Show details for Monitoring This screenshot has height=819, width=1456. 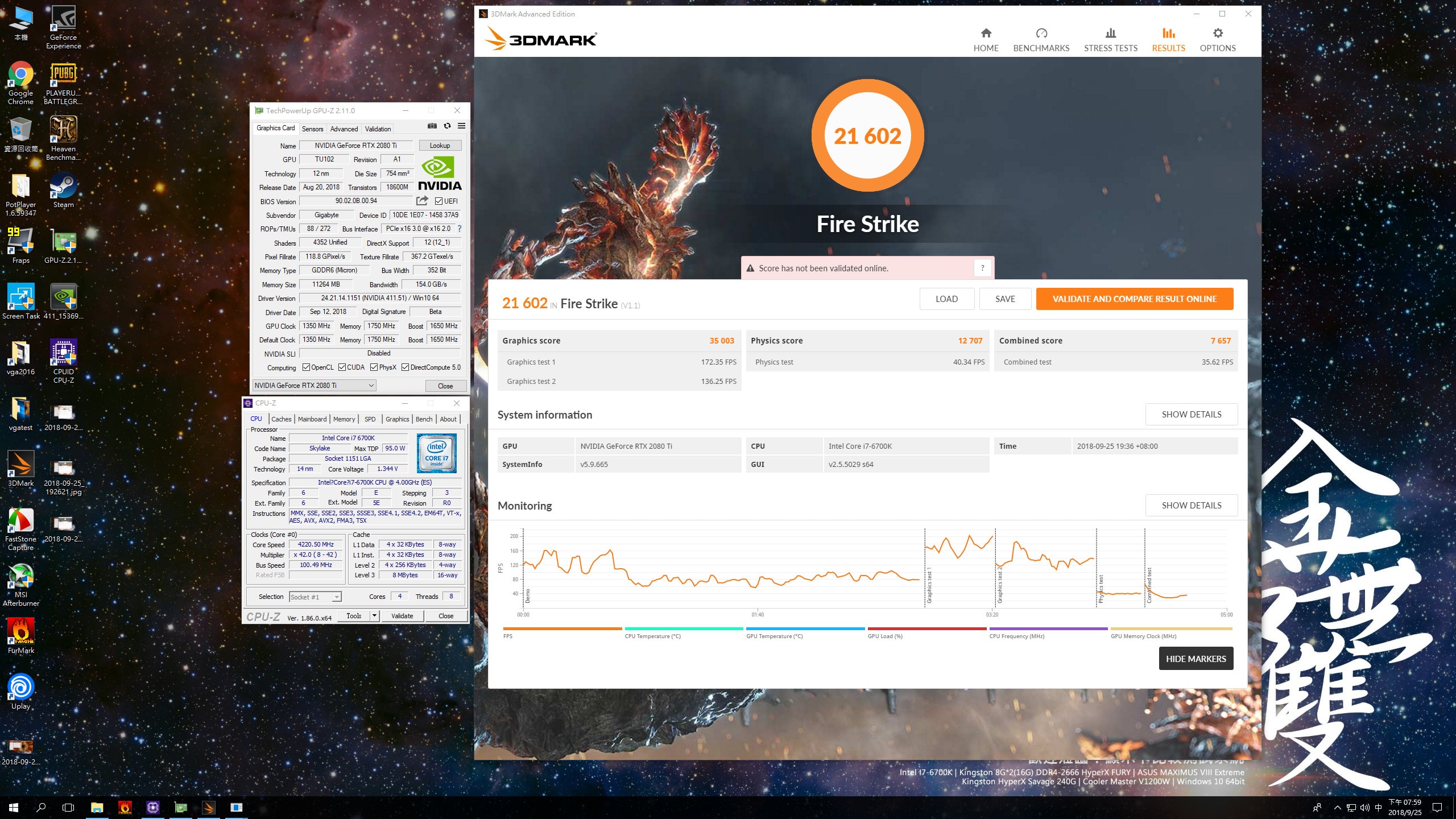click(x=1191, y=506)
